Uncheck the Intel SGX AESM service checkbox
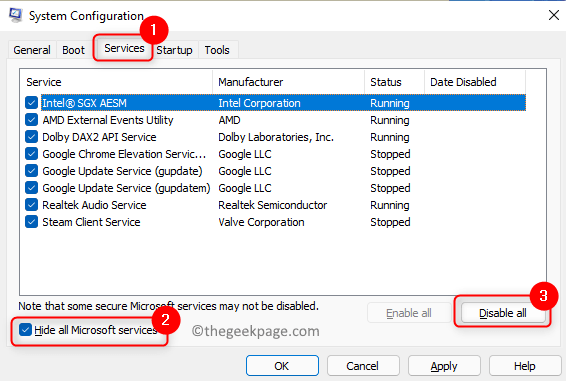Image resolution: width=566 pixels, height=381 pixels. (x=31, y=103)
